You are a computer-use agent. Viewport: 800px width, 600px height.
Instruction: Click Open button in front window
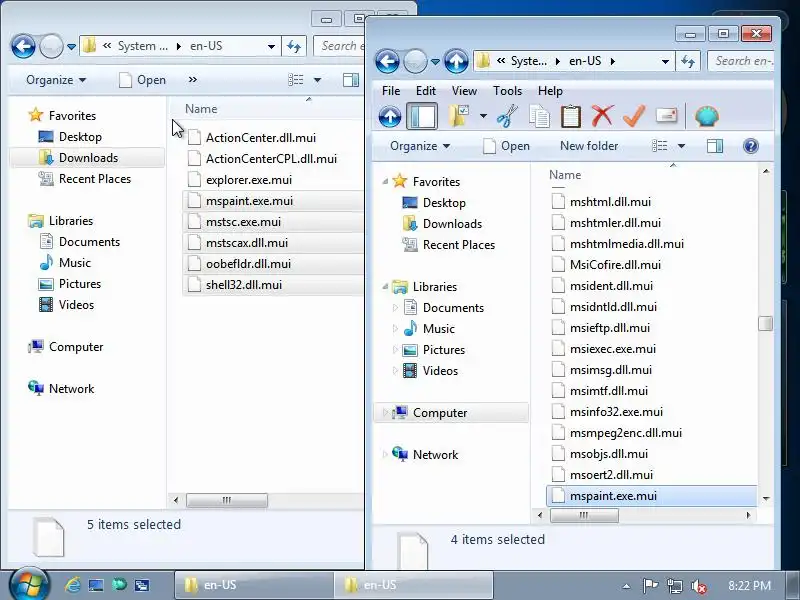pyautogui.click(x=507, y=146)
